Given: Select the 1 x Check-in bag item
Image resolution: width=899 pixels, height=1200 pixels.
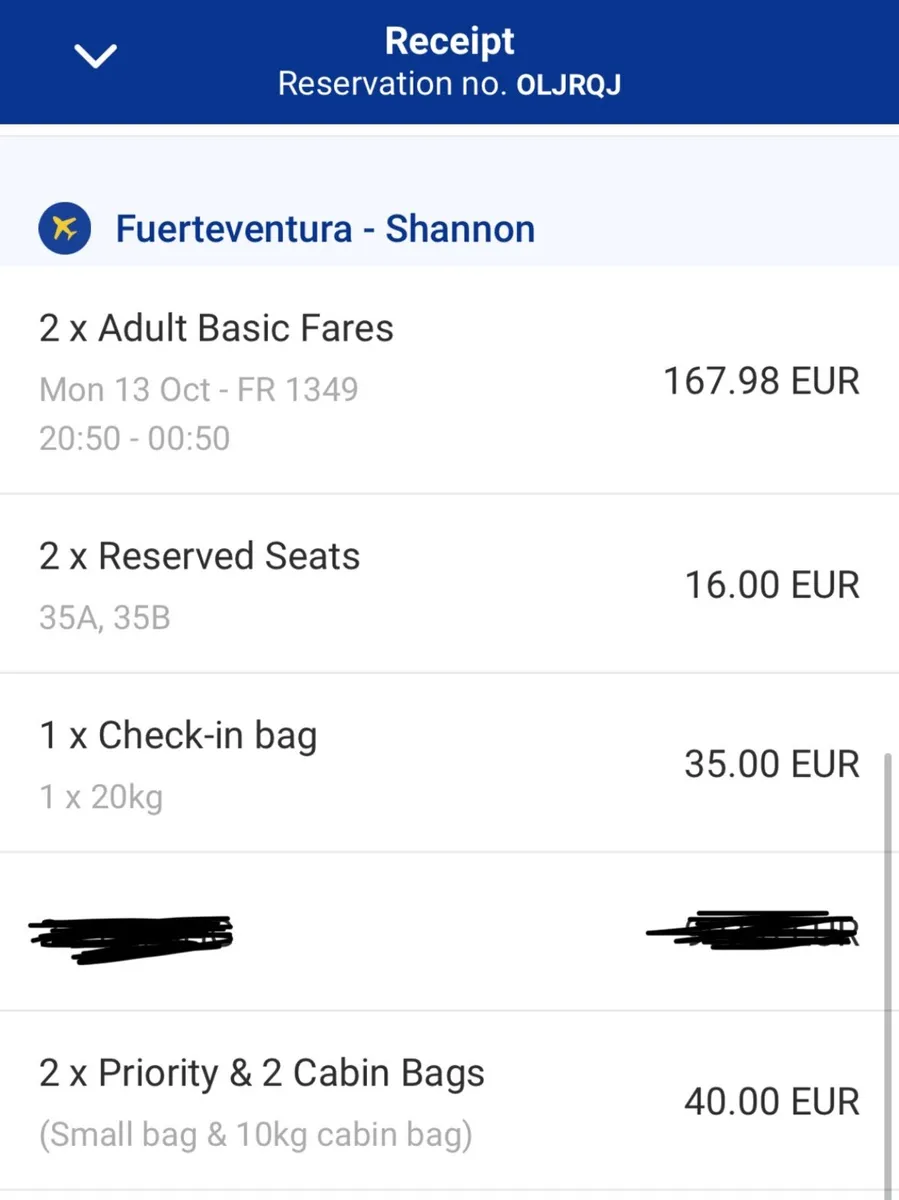Looking at the screenshot, I should [x=178, y=736].
